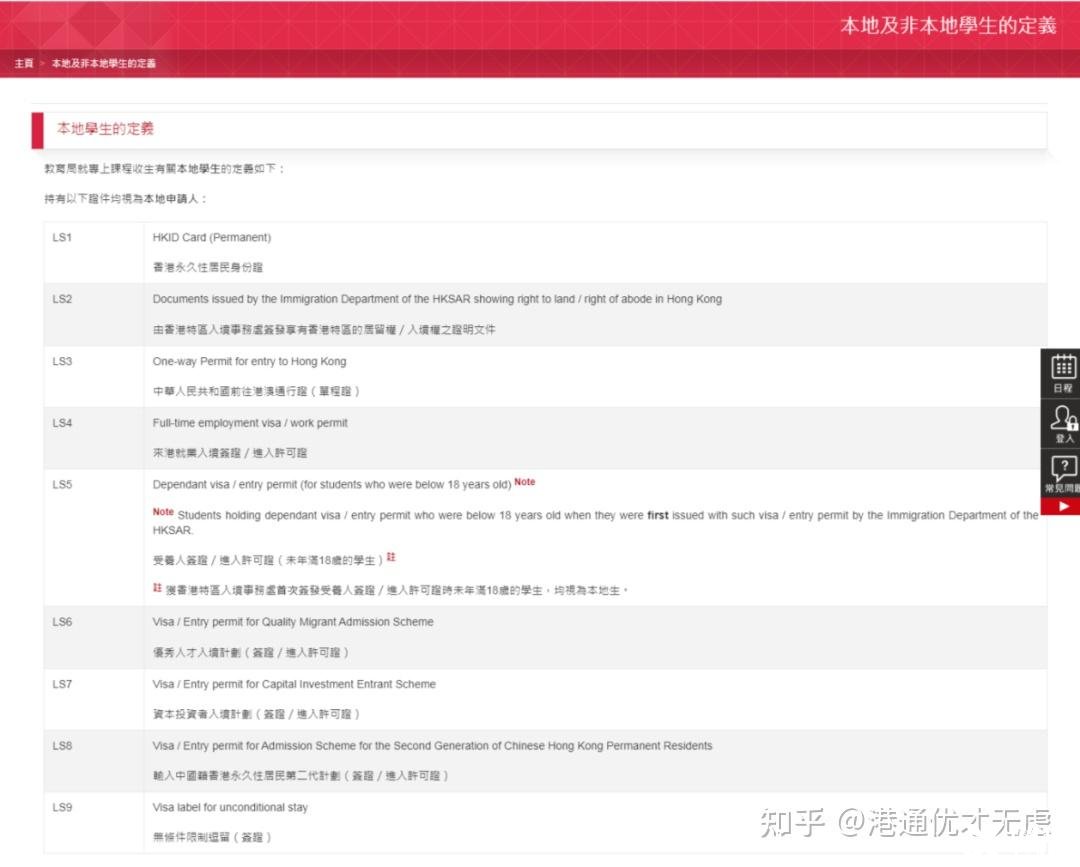This screenshot has width=1080, height=867.
Task: Click the 登入 login user icon
Action: 1062,424
